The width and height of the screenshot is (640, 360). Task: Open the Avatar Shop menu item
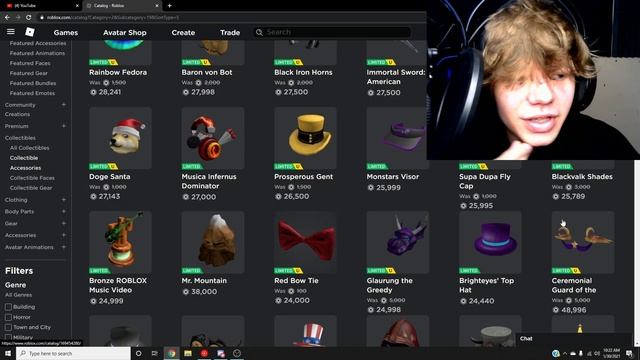click(124, 33)
